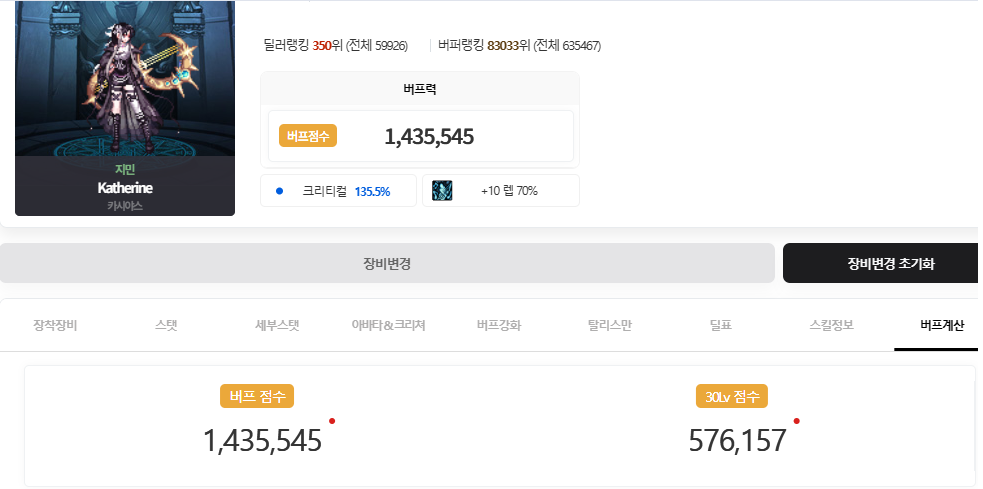
Task: Switch to the 탈리스만 tab
Action: pos(610,325)
